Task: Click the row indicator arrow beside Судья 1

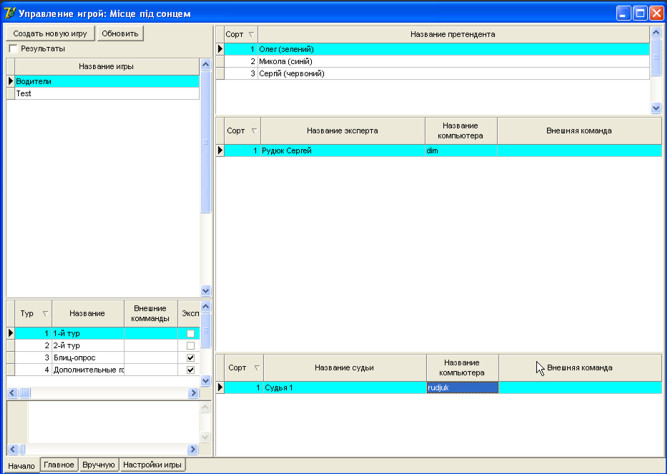Action: point(221,388)
